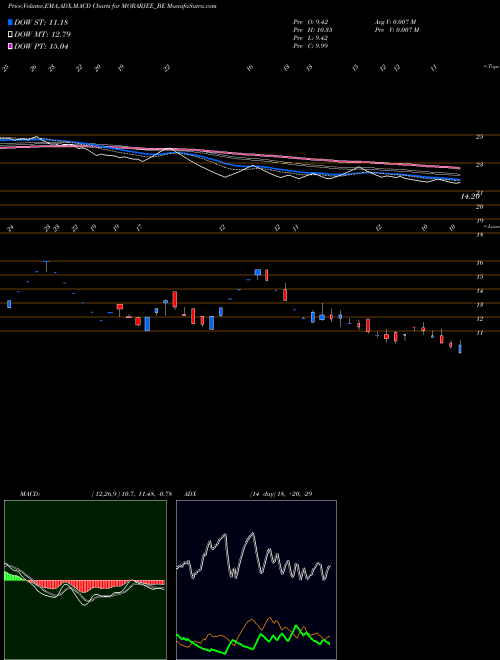The width and height of the screenshot is (500, 660).
Task: Open the ADX indicator chart panel
Action: pyautogui.click(x=256, y=580)
